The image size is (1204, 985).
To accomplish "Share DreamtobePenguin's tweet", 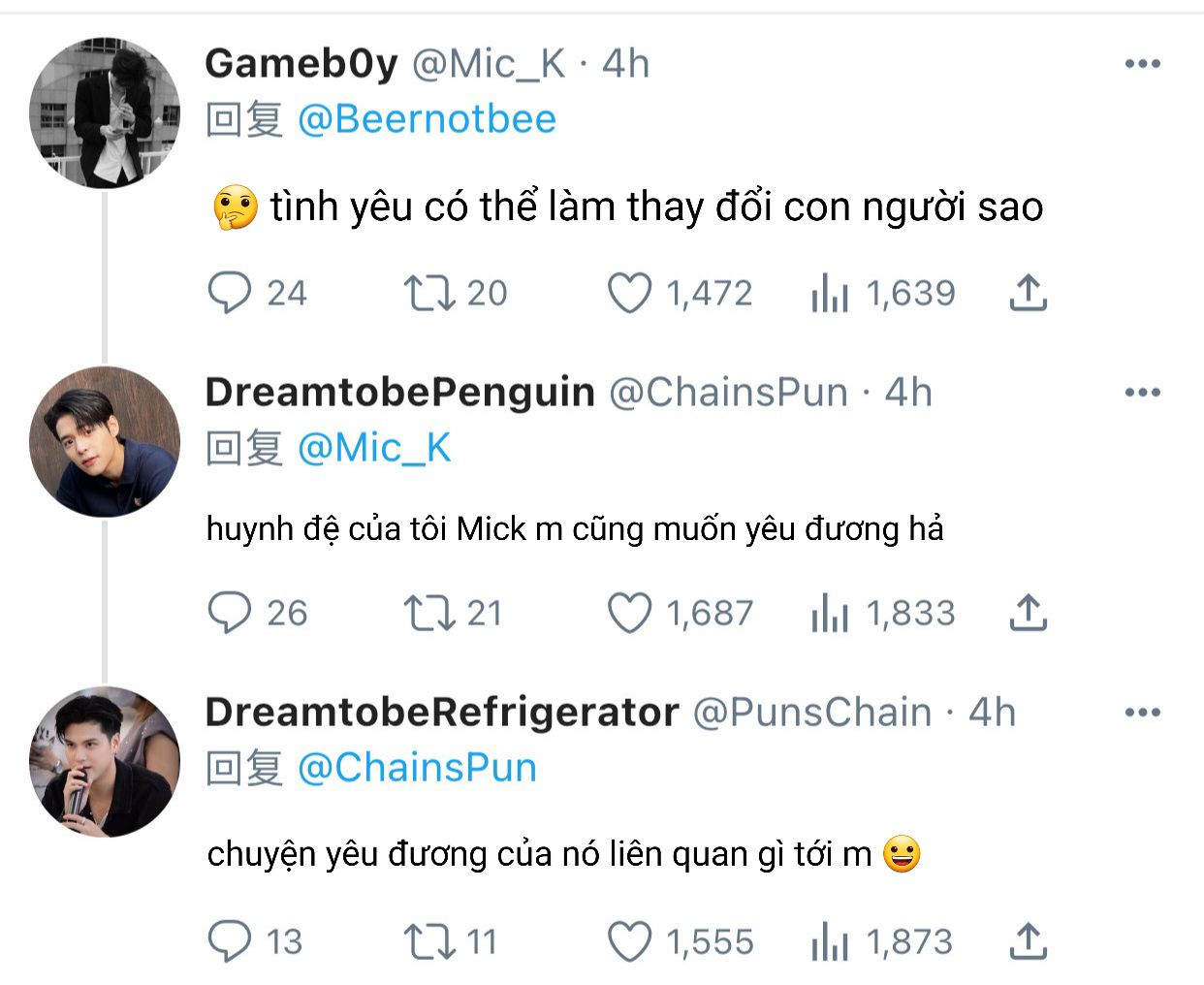I will coord(1028,613).
